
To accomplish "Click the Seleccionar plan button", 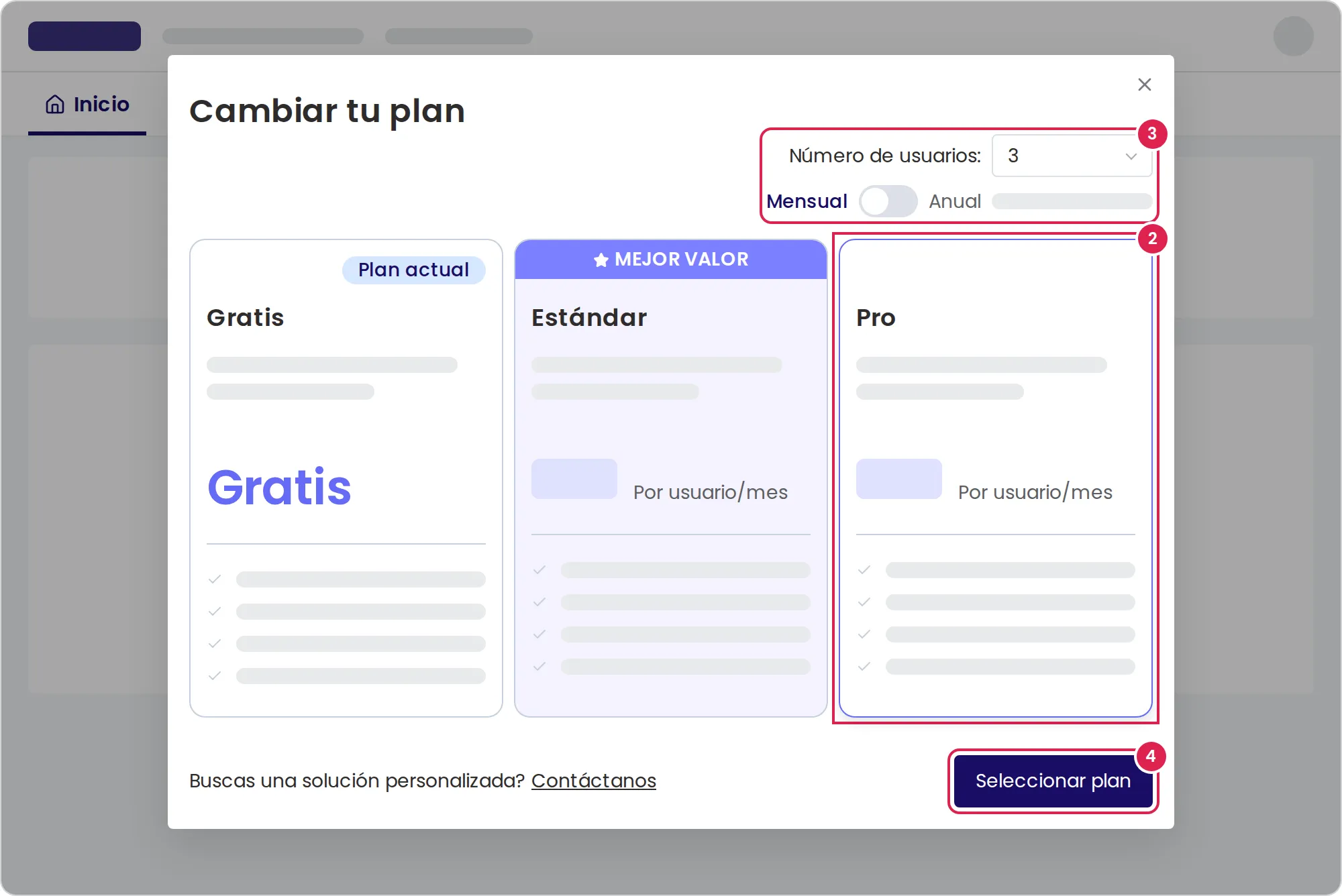I will point(1053,781).
